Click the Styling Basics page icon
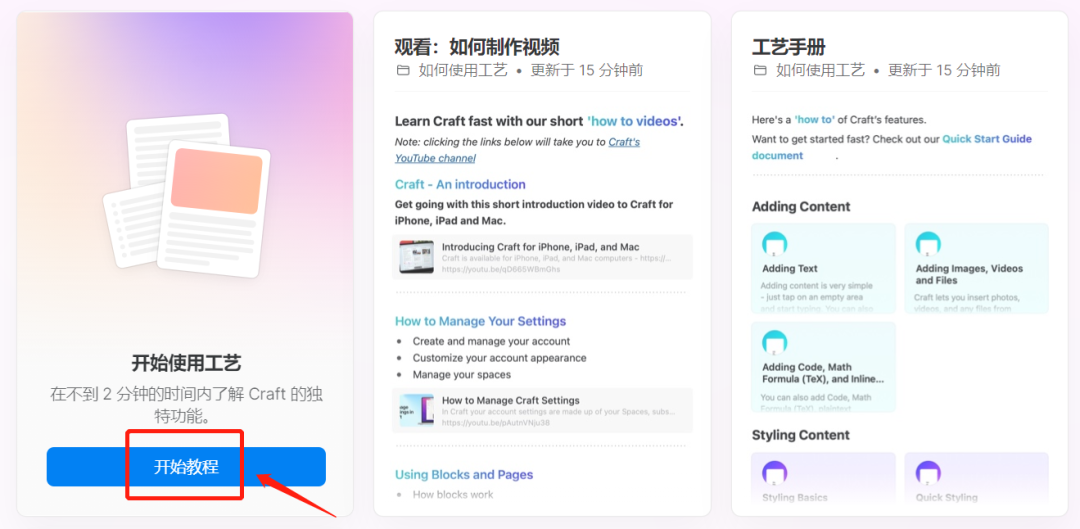The height and width of the screenshot is (529, 1080). [x=774, y=474]
